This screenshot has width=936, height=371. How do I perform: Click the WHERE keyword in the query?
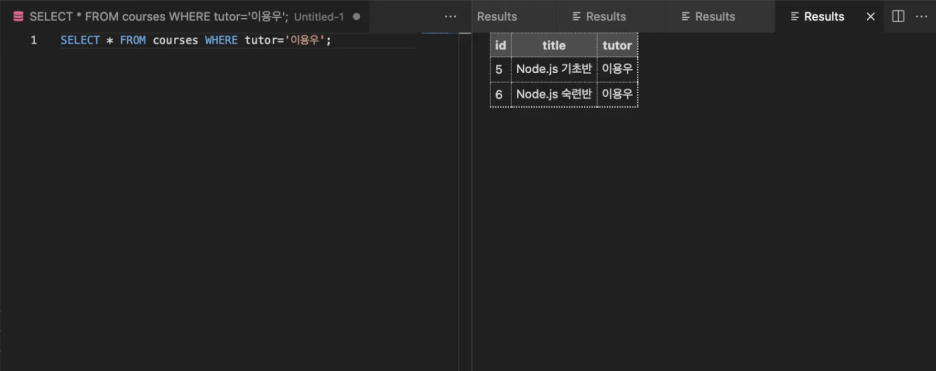click(221, 41)
